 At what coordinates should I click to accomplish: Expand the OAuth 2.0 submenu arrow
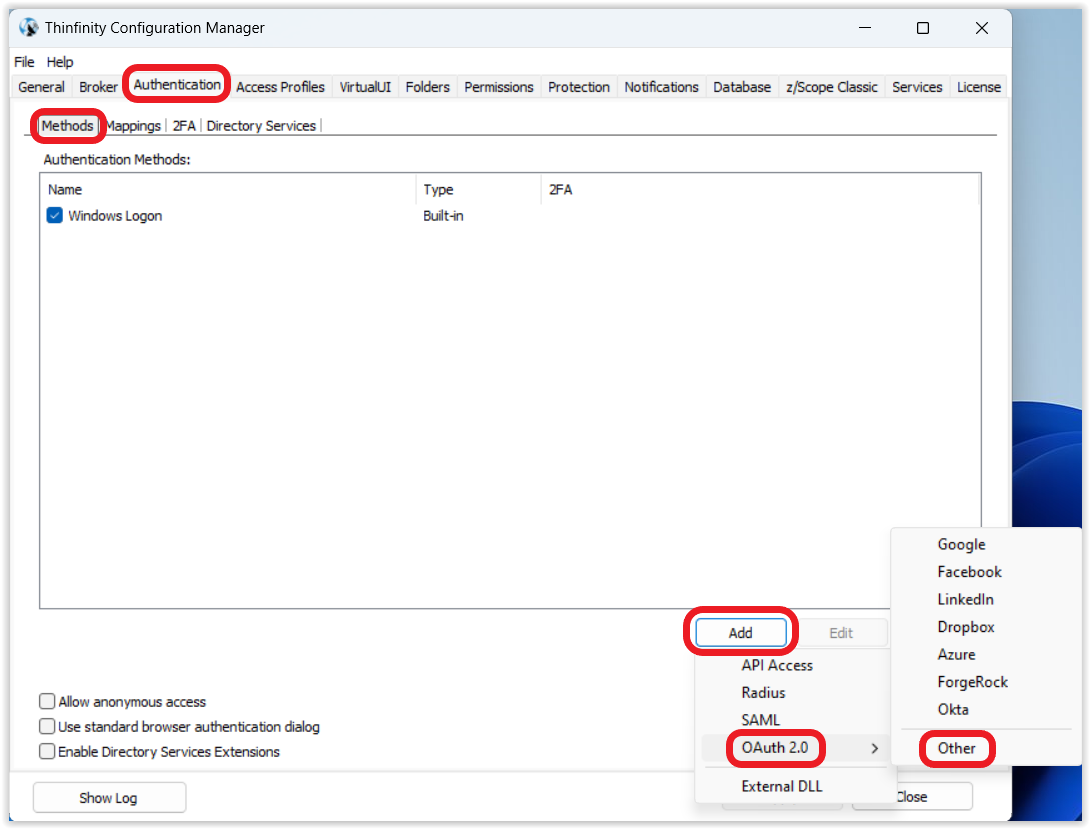[875, 748]
